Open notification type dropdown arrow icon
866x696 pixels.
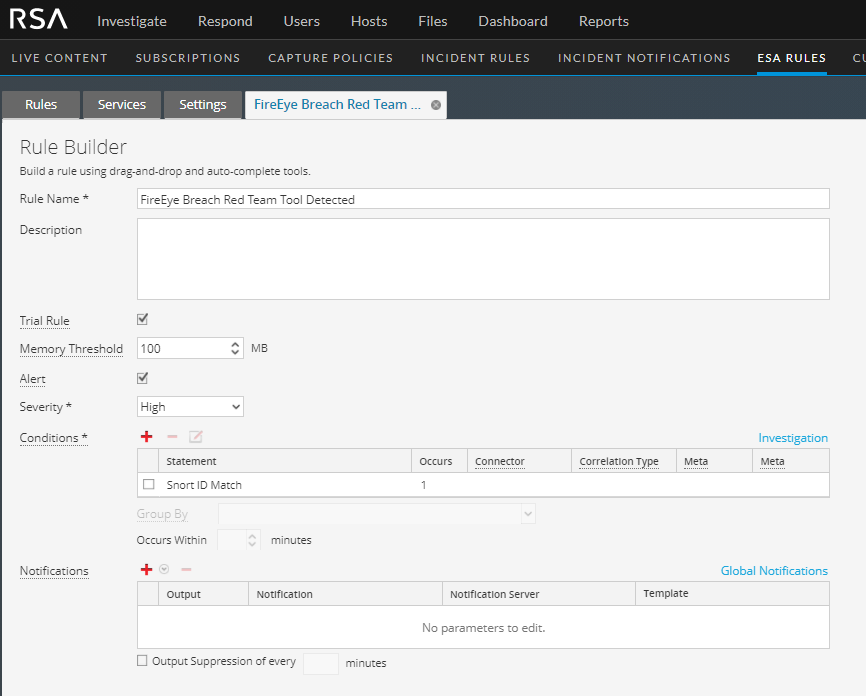tap(164, 570)
